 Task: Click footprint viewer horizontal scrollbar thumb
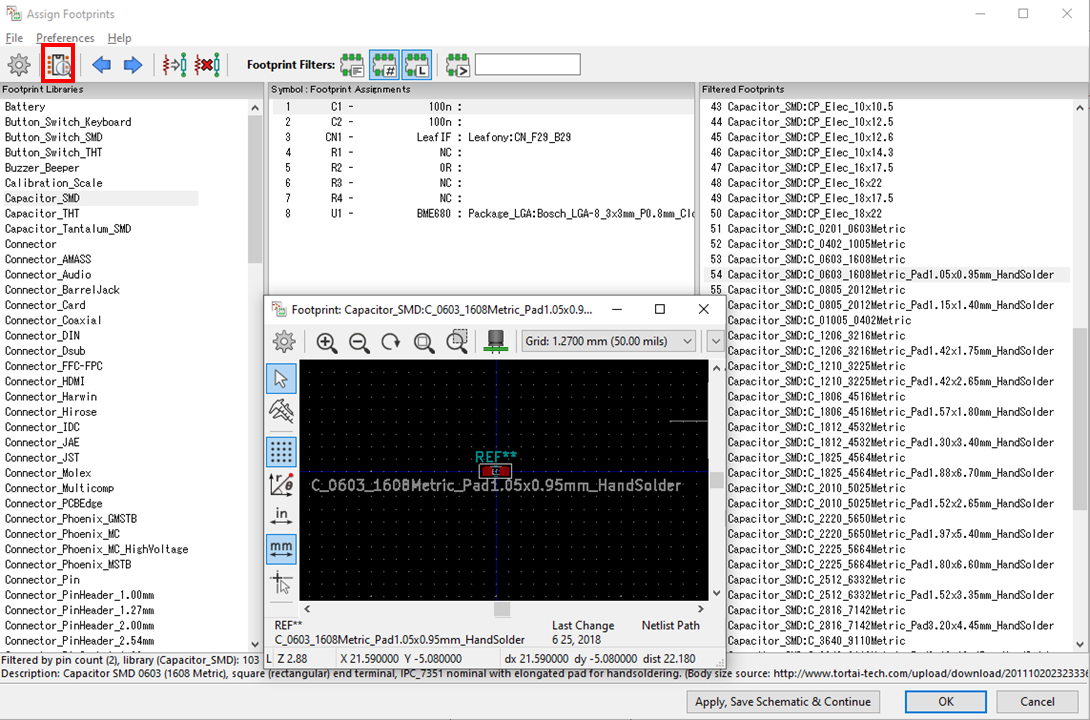[502, 609]
